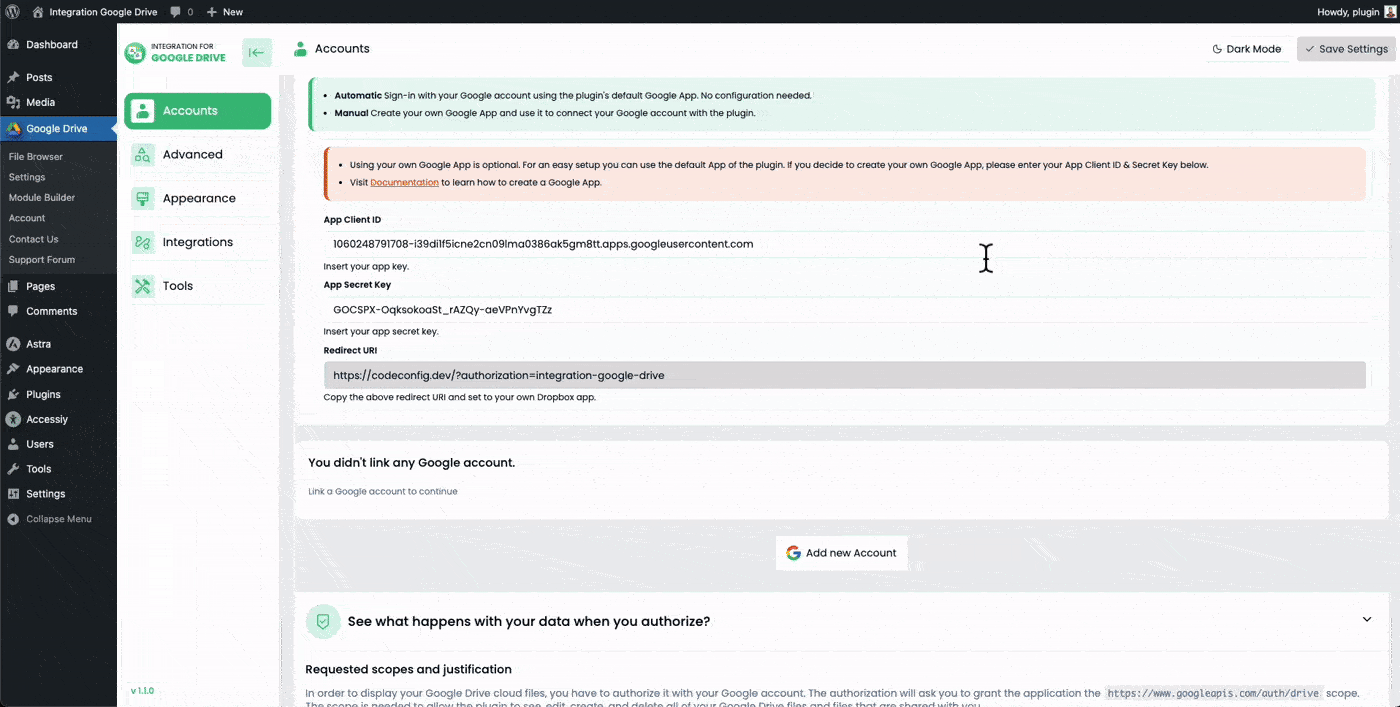The height and width of the screenshot is (707, 1400).
Task: Click the App Secret Key field
Action: [844, 310]
